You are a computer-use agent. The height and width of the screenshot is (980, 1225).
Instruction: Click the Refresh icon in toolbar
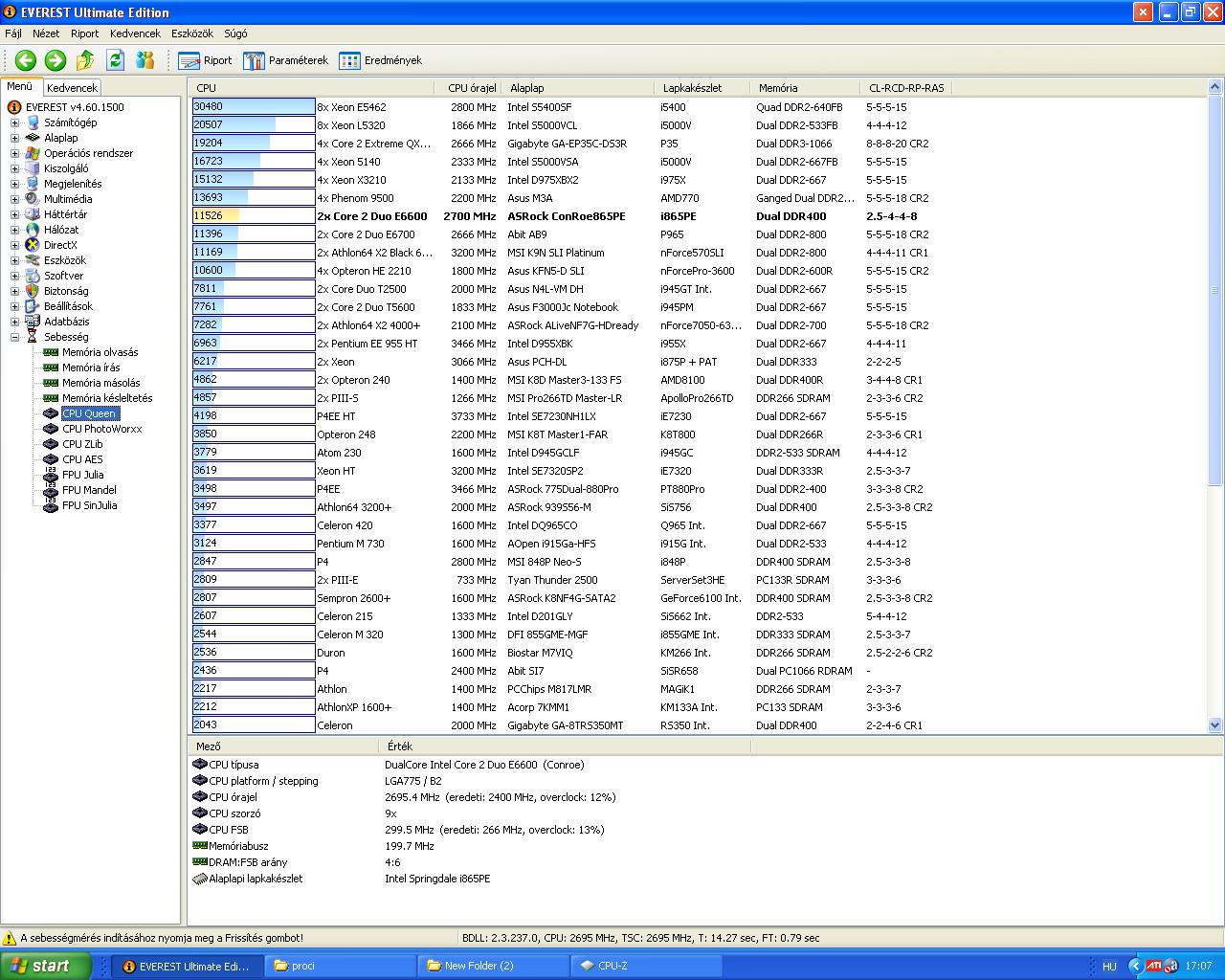pyautogui.click(x=116, y=60)
